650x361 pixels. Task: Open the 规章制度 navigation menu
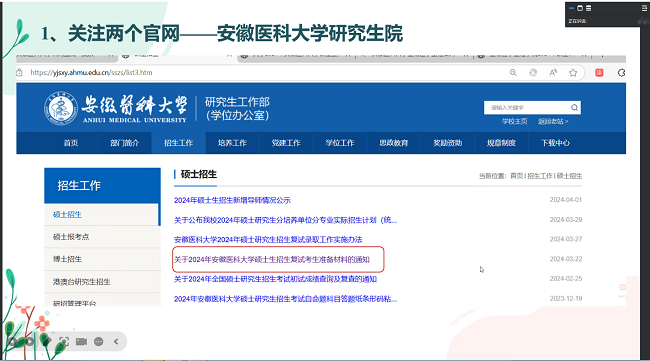[502, 143]
